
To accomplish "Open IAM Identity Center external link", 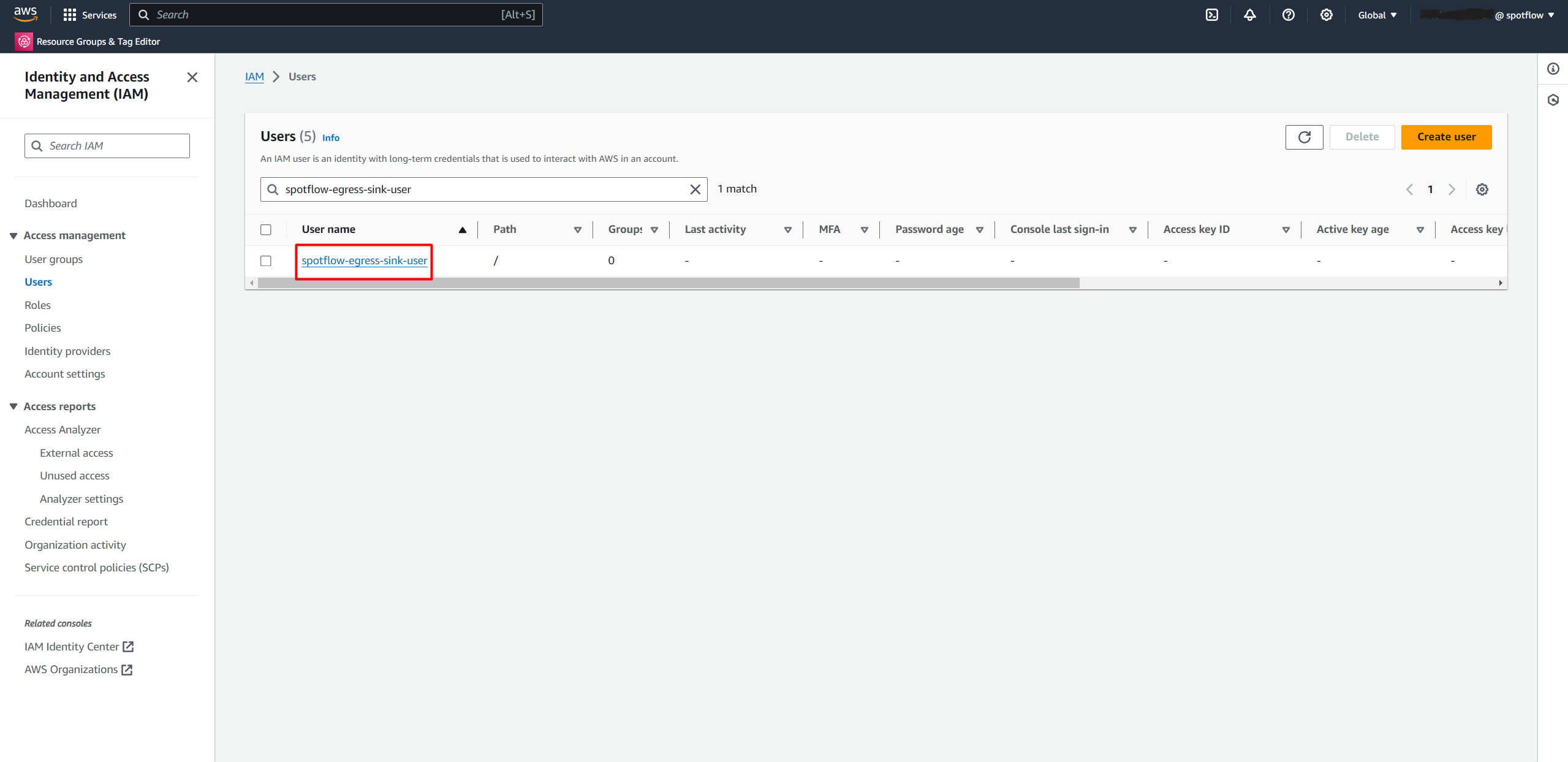I will coord(79,646).
